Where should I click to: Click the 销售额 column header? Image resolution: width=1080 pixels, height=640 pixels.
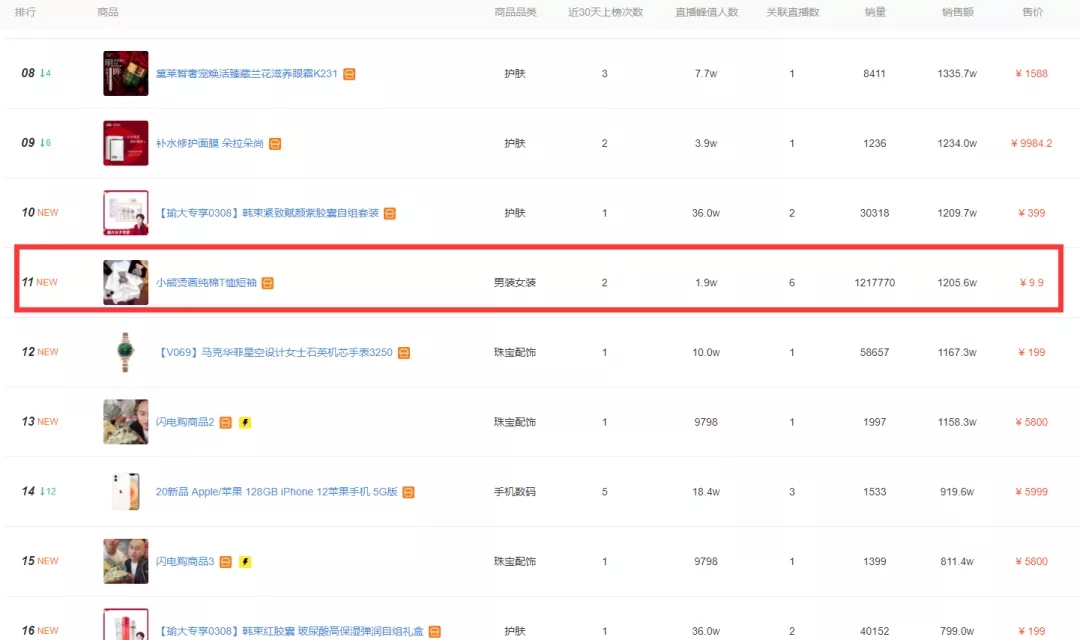point(956,12)
